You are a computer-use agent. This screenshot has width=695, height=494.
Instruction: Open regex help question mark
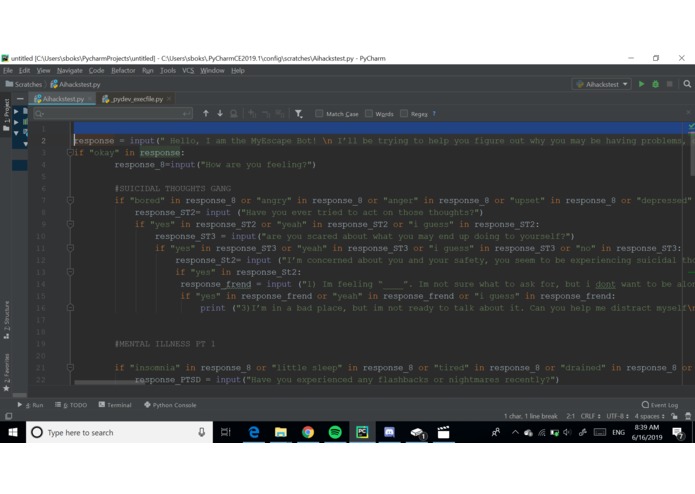(x=434, y=114)
